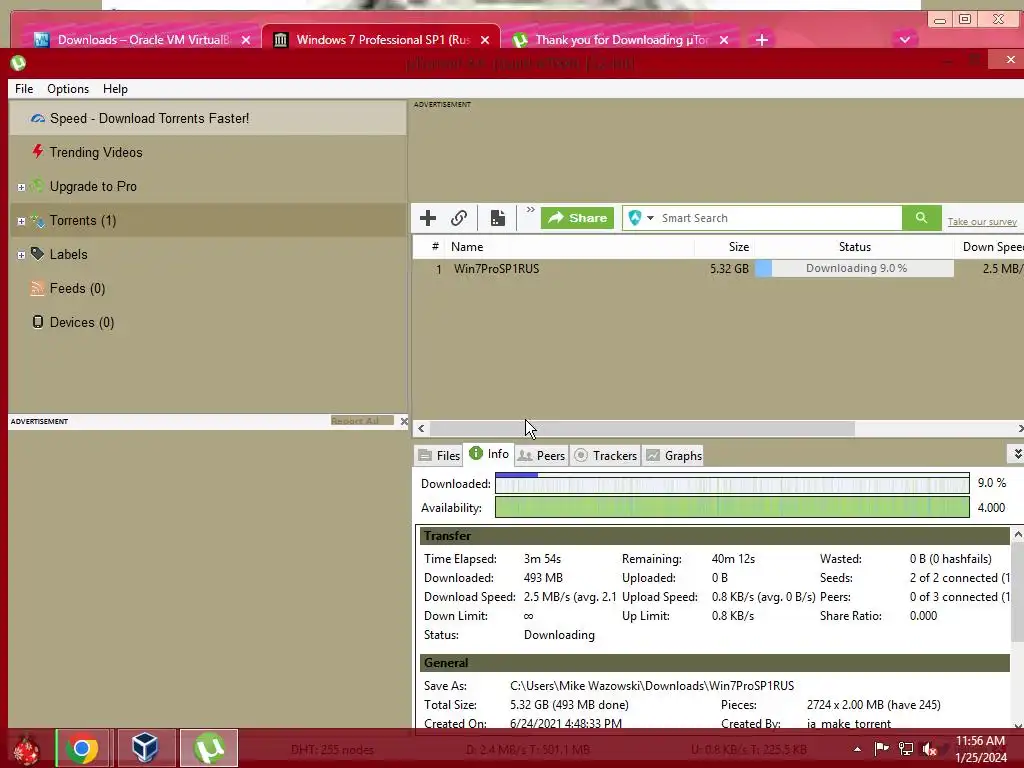The height and width of the screenshot is (768, 1024).
Task: Open the Help menu
Action: point(116,89)
